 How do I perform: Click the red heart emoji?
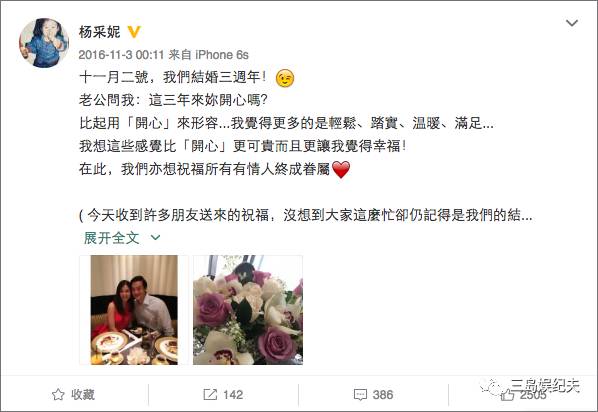tap(341, 169)
